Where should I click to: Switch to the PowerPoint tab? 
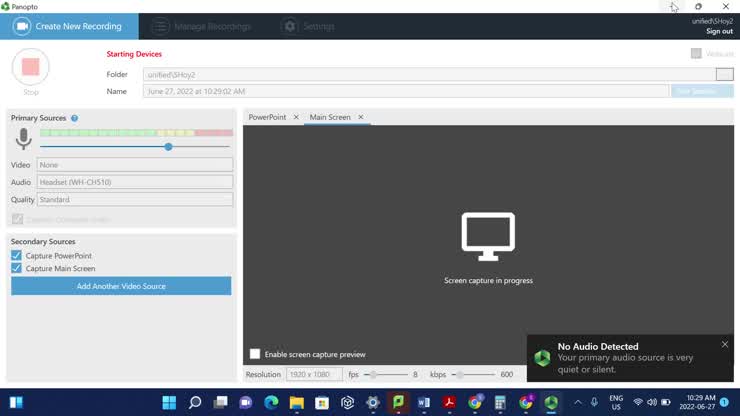(x=267, y=117)
